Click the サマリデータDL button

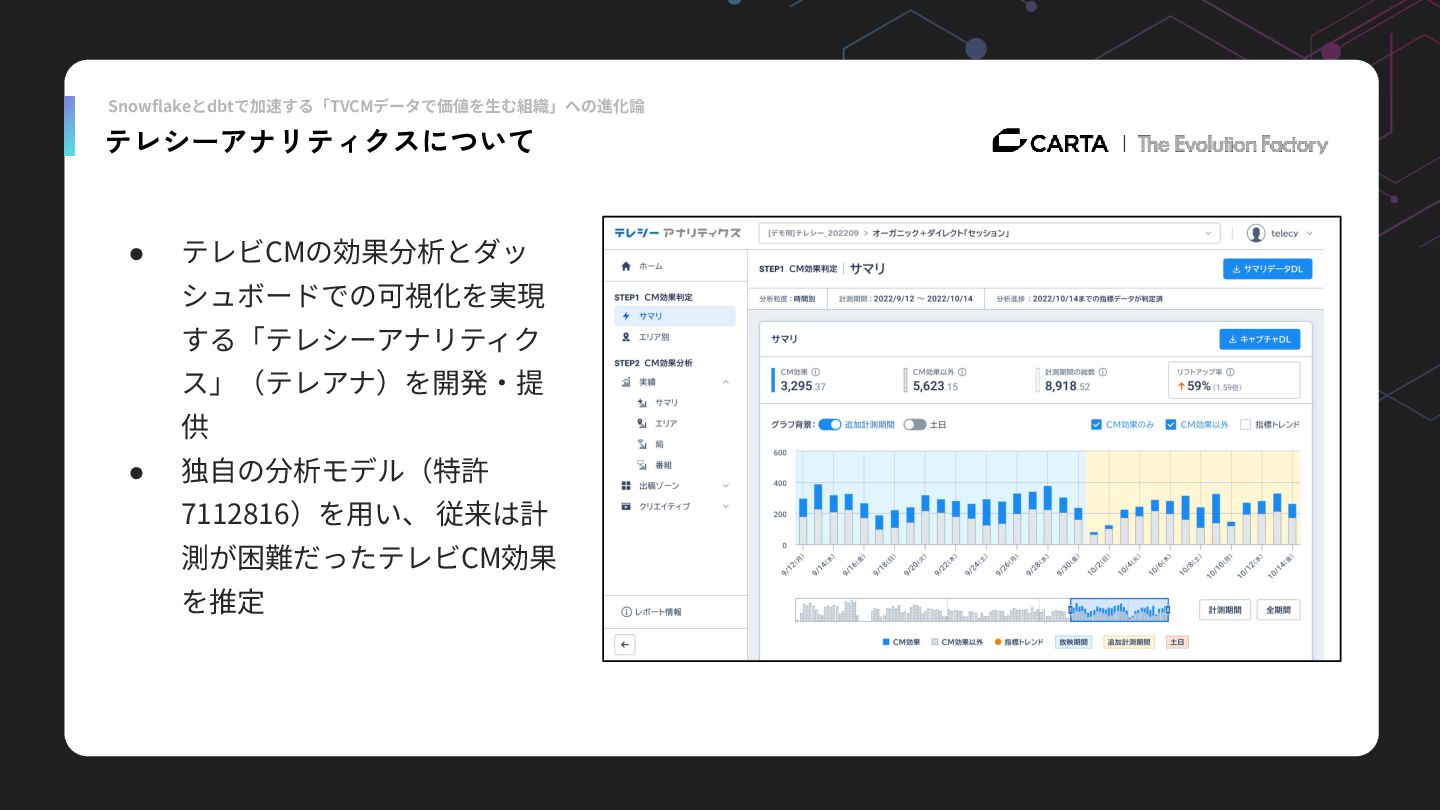pyautogui.click(x=1268, y=269)
